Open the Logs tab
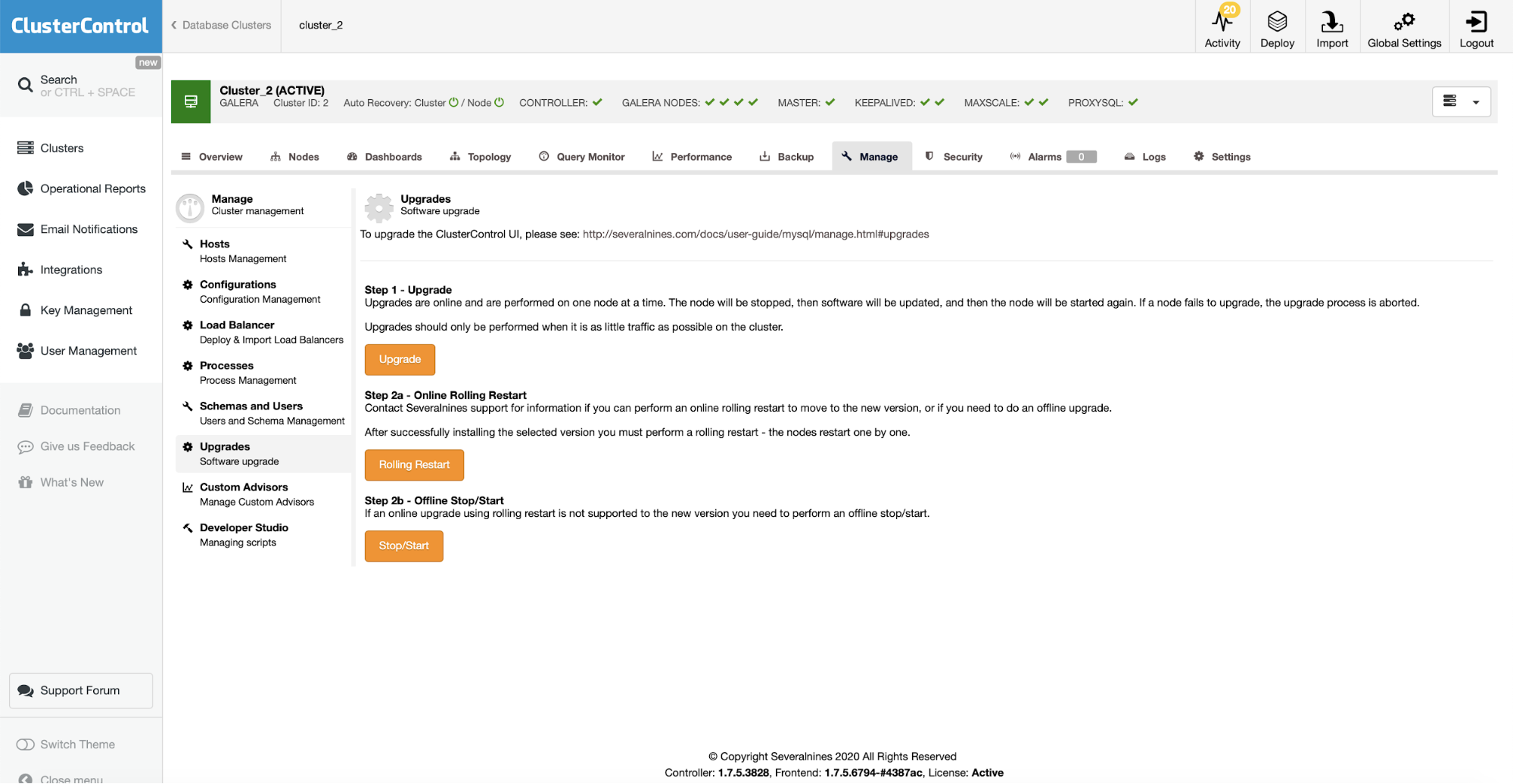The image size is (1513, 784). (1144, 157)
